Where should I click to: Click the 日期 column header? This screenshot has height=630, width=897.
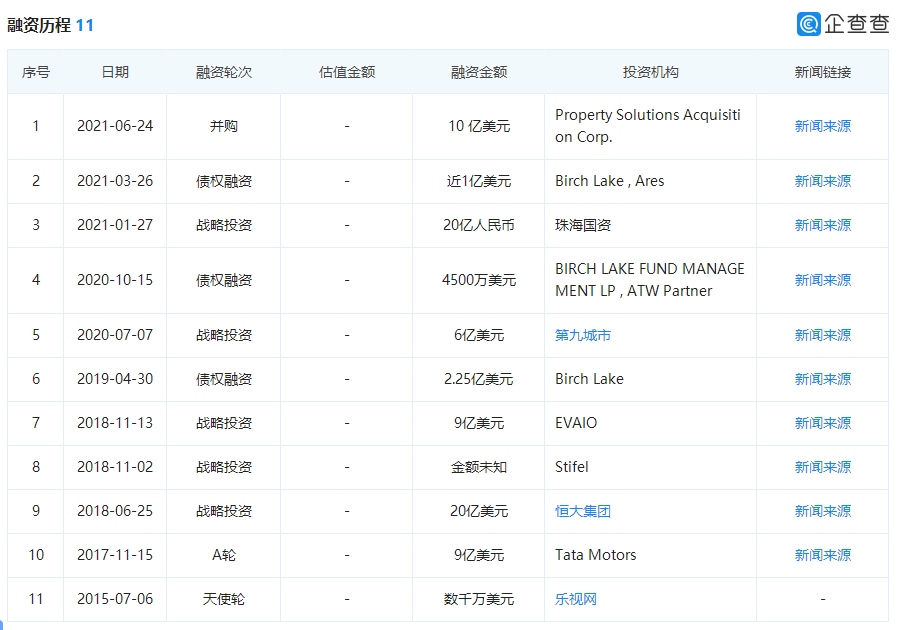click(115, 72)
